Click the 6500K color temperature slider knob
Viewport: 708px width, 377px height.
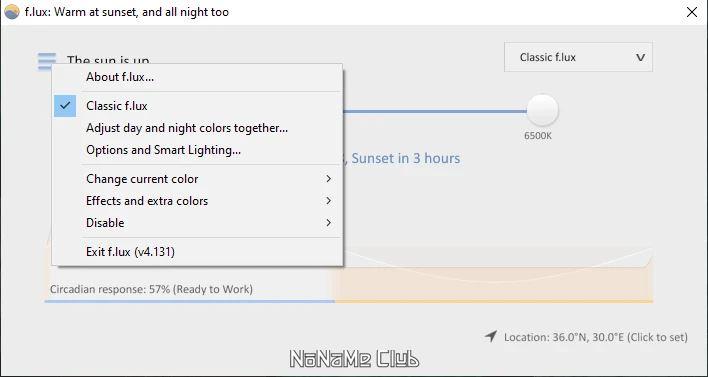[x=542, y=111]
